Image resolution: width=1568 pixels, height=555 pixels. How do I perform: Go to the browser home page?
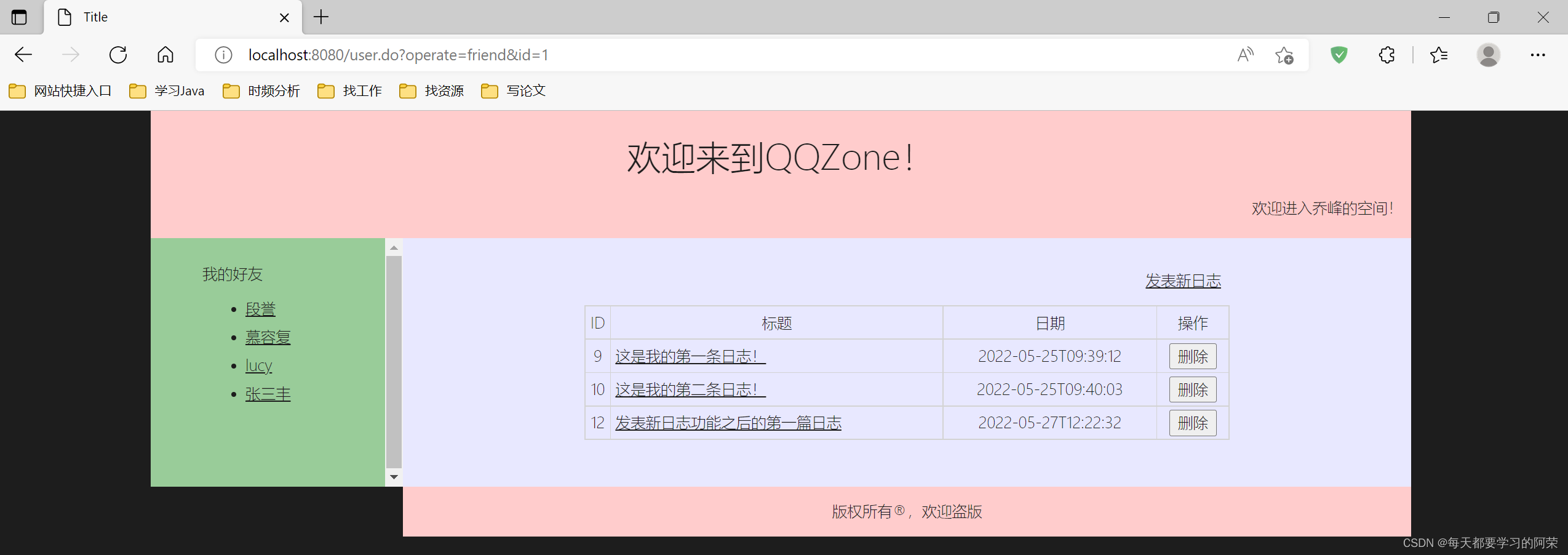[165, 55]
